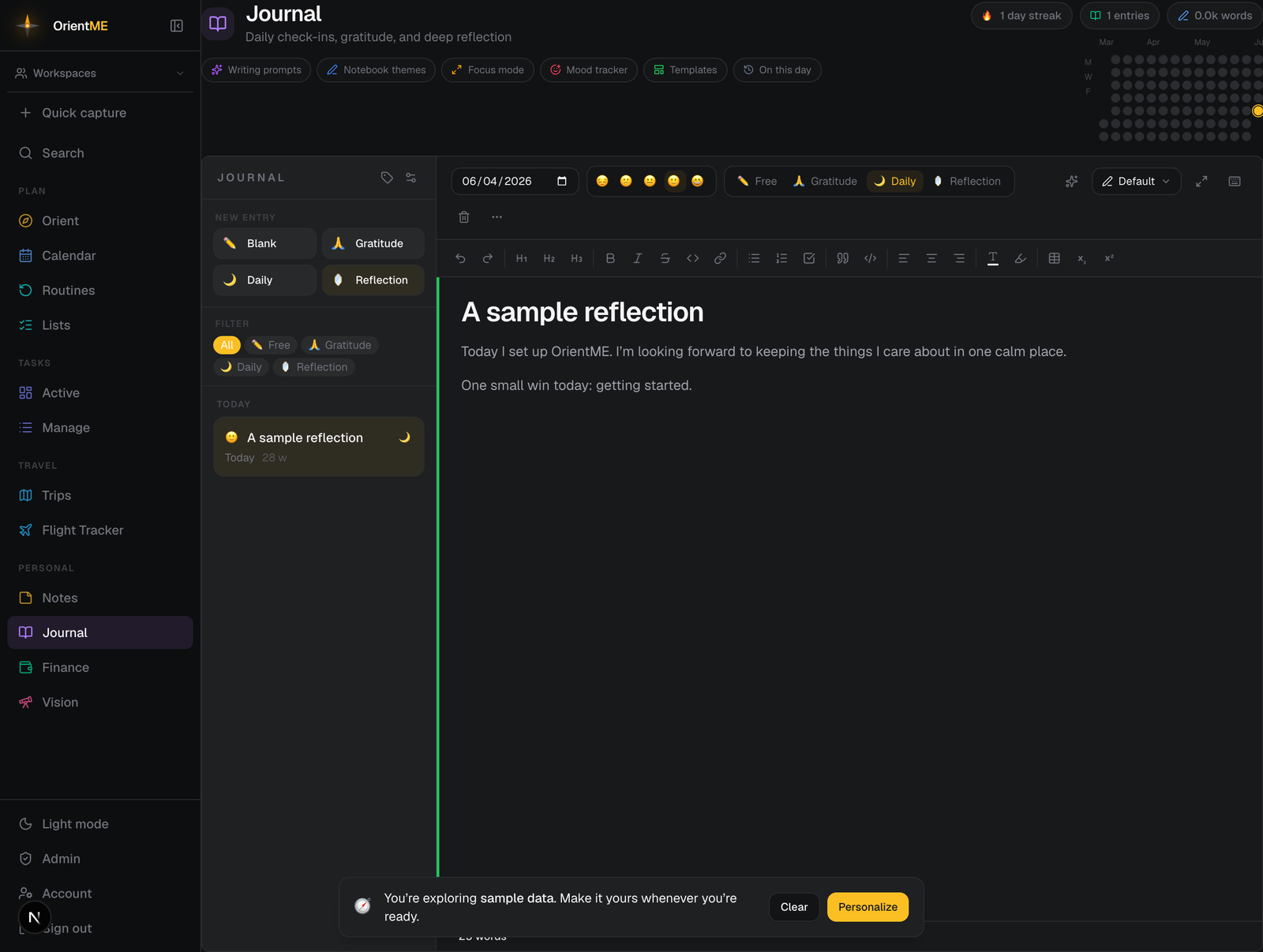This screenshot has width=1263, height=952.
Task: Filter entries by Free
Action: (x=271, y=345)
